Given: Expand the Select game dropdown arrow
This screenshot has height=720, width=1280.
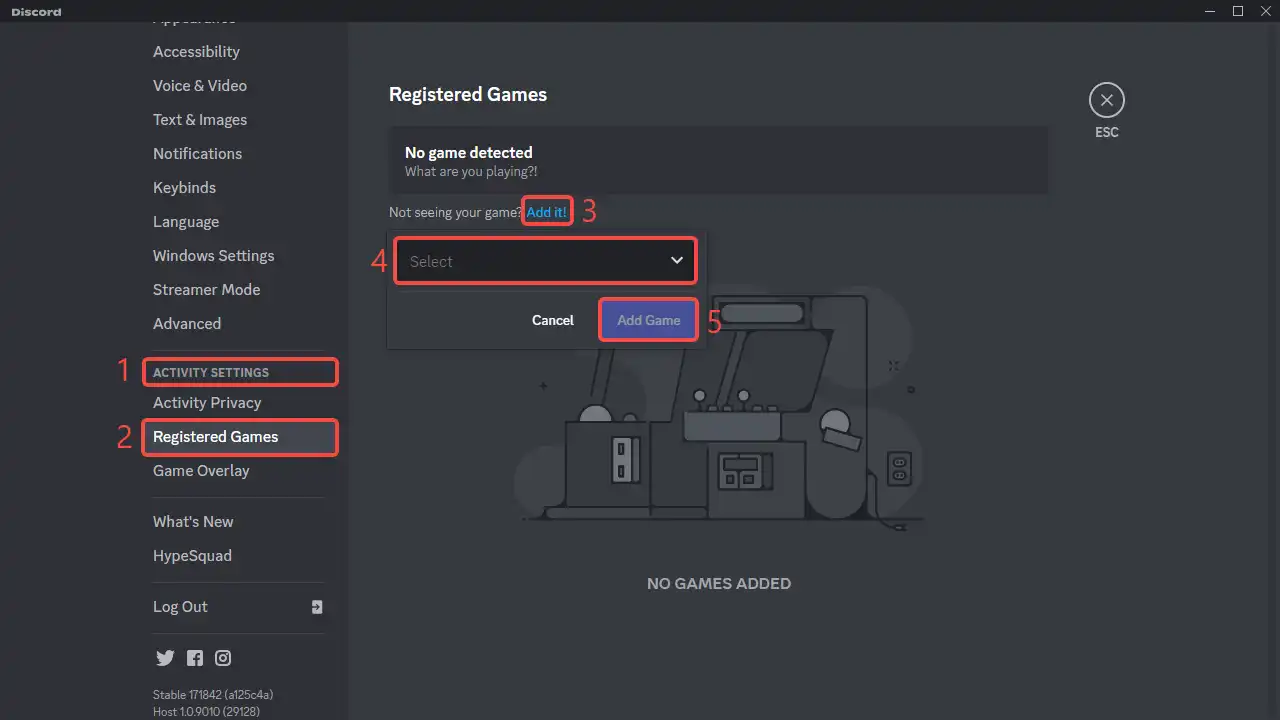Looking at the screenshot, I should click(x=677, y=261).
